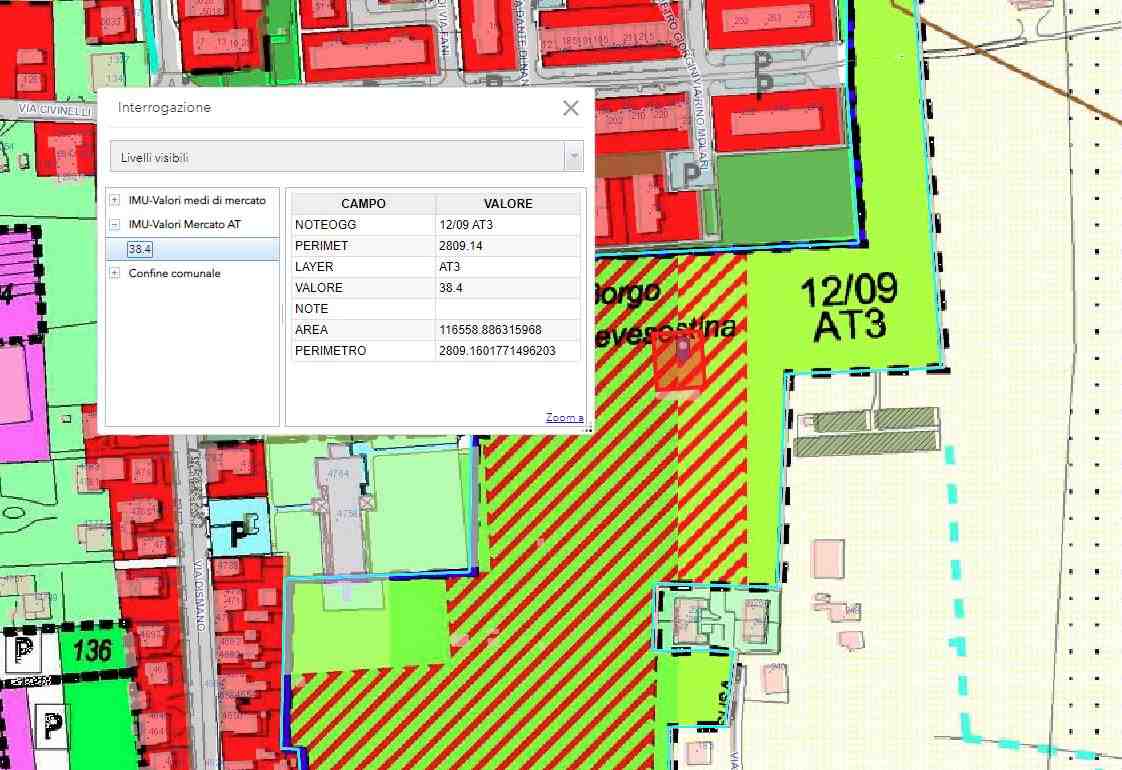
Task: Click the CAMPO column header
Action: click(363, 203)
